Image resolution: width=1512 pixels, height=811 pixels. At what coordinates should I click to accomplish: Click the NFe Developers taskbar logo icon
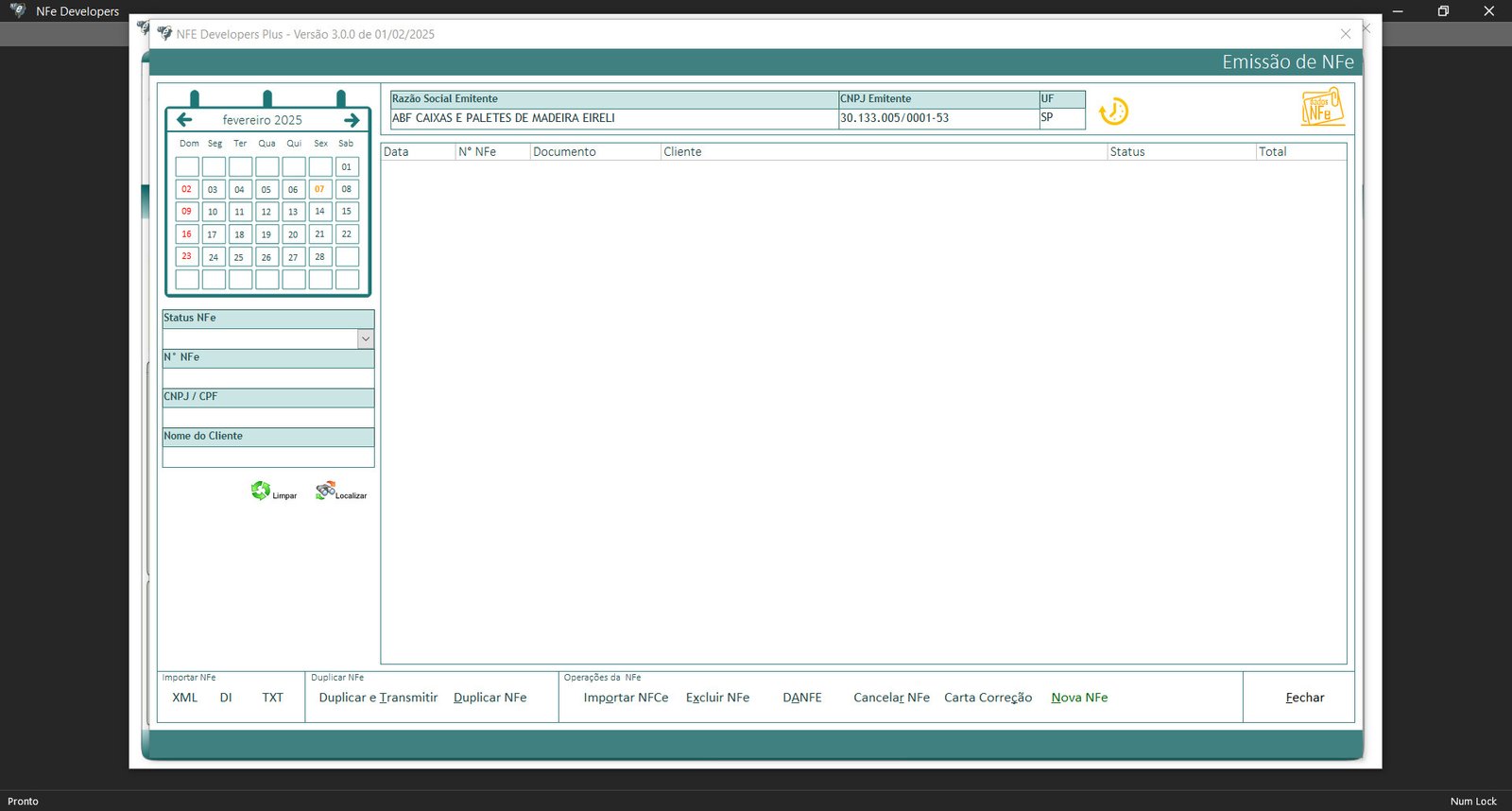[17, 11]
